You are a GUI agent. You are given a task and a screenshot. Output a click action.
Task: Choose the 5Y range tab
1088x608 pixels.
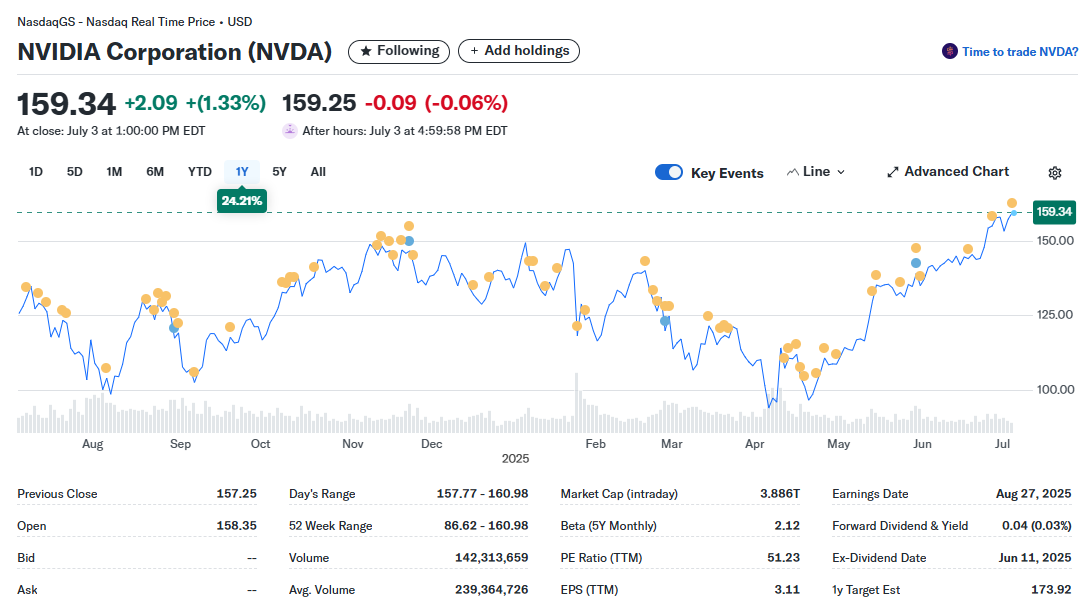tap(279, 171)
